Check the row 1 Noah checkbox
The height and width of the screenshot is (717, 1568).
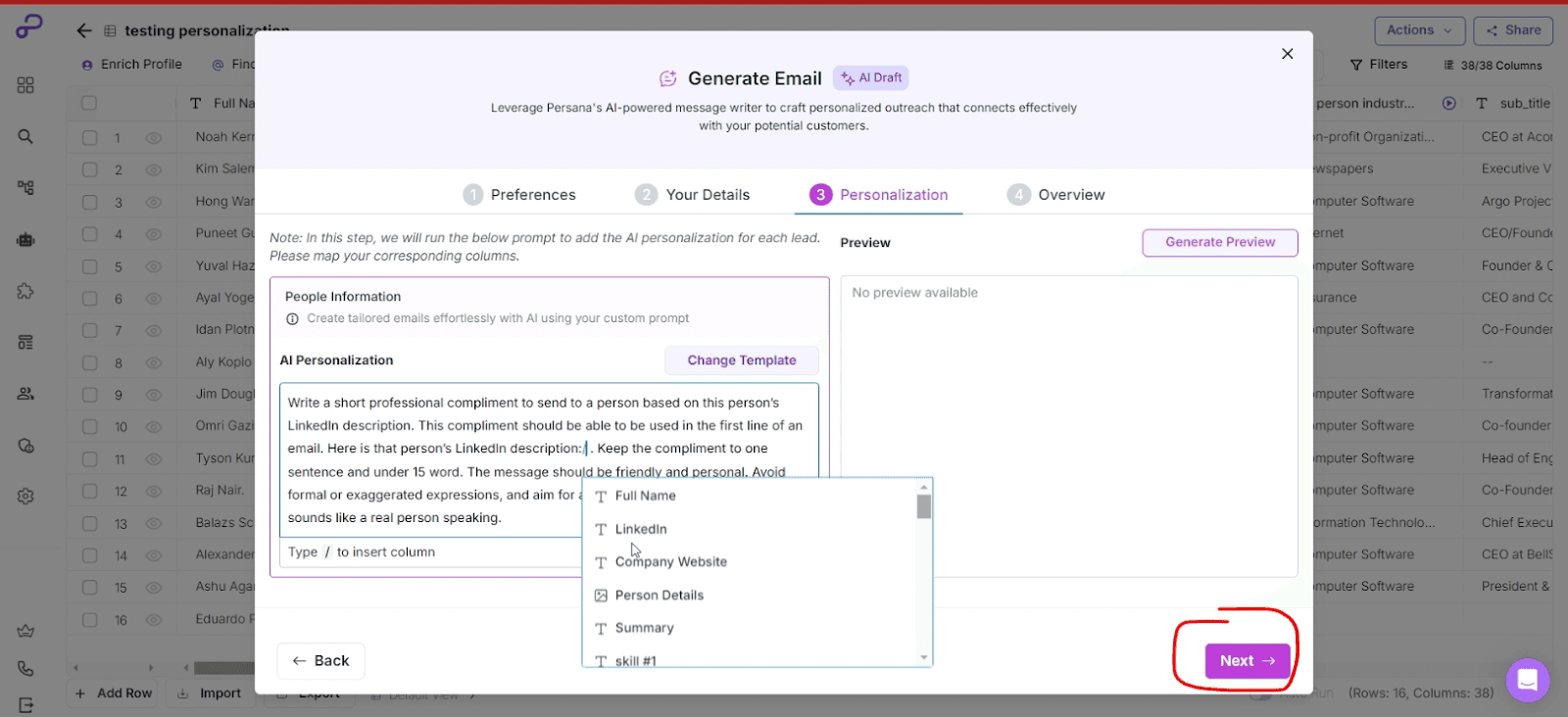tap(90, 138)
